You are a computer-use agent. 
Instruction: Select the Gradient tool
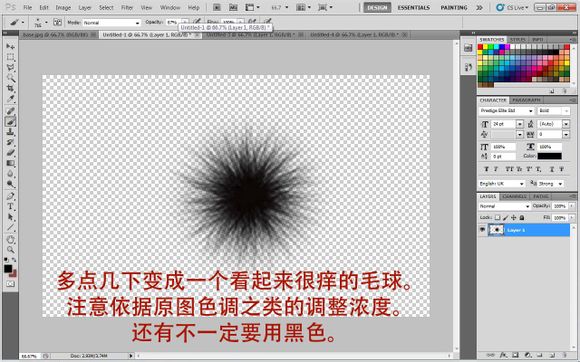pyautogui.click(x=10, y=163)
